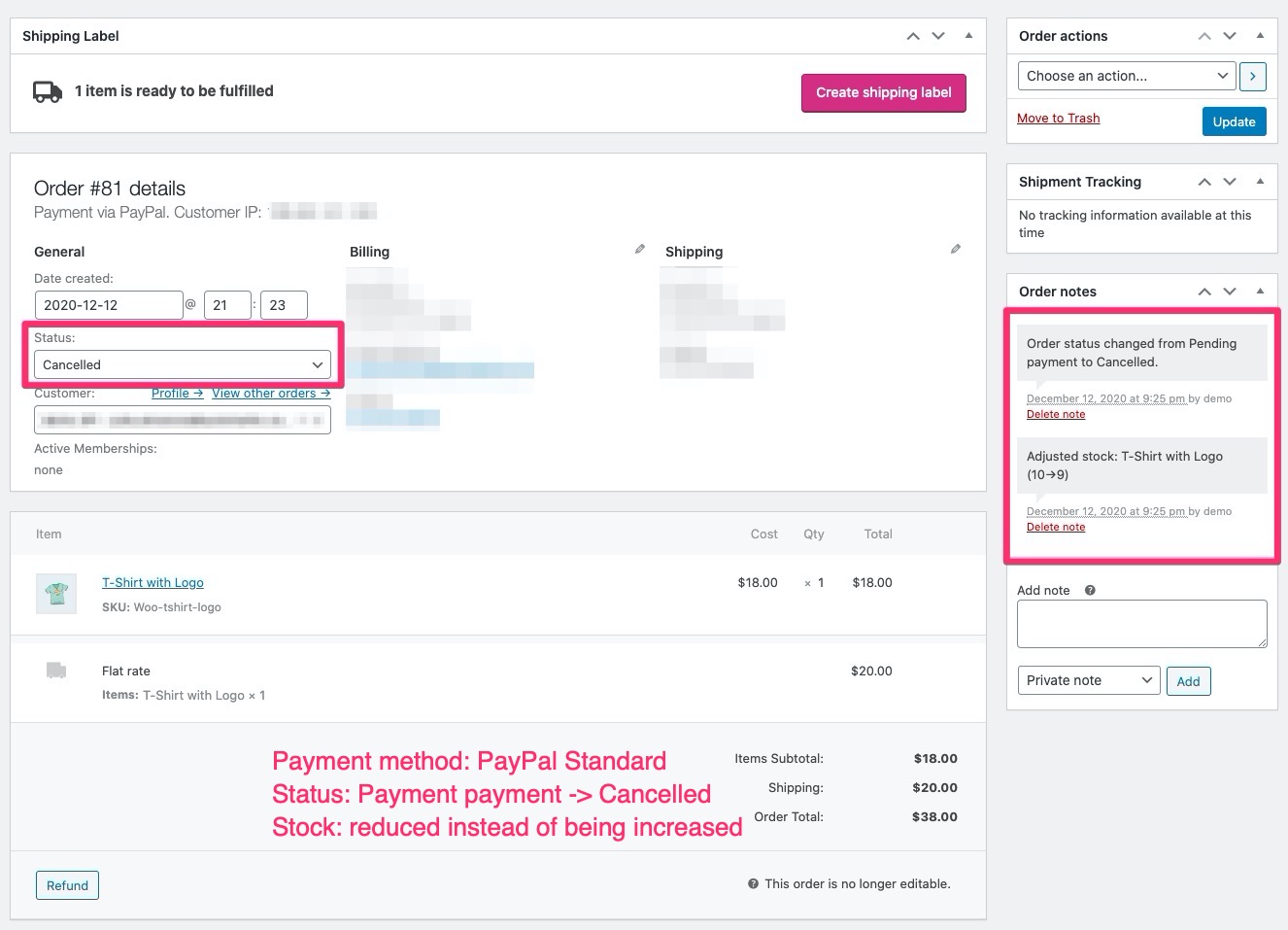Click the help icon beside the not editable message
The height and width of the screenshot is (930, 1288).
(753, 883)
